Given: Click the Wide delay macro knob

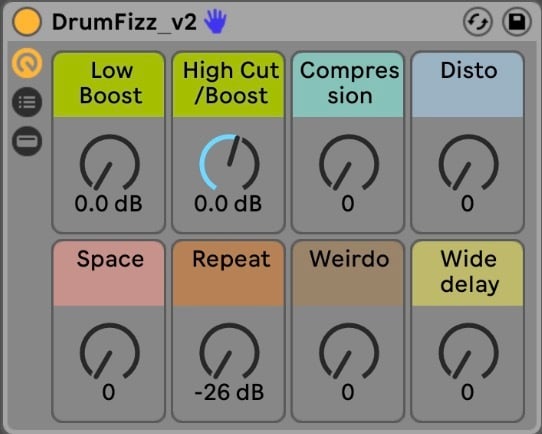Looking at the screenshot, I should coord(468,351).
